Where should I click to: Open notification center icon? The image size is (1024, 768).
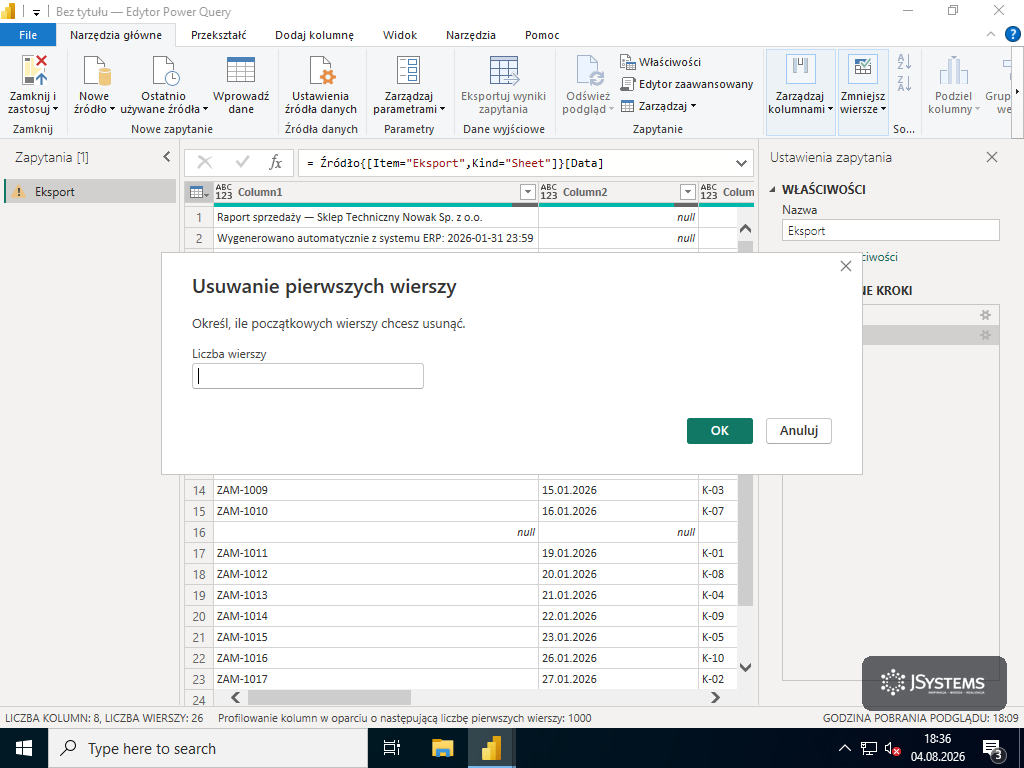tap(993, 748)
